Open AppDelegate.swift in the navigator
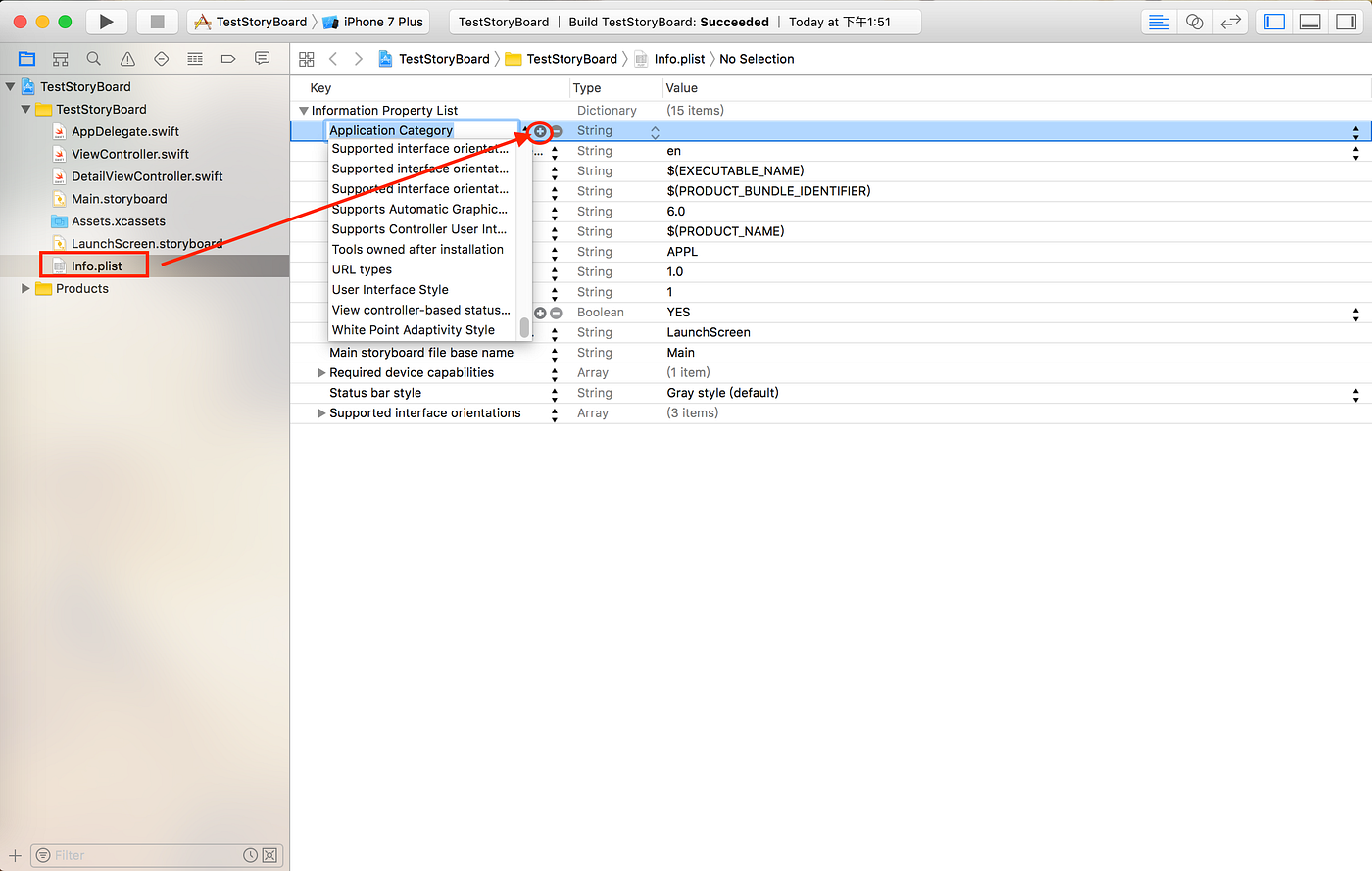 click(x=116, y=132)
